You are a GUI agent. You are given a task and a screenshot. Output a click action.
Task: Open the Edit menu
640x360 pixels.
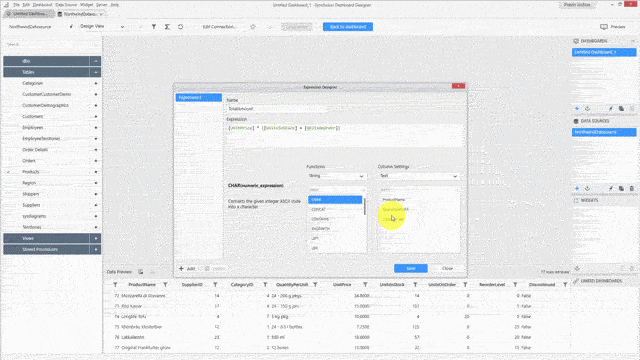pyautogui.click(x=26, y=5)
